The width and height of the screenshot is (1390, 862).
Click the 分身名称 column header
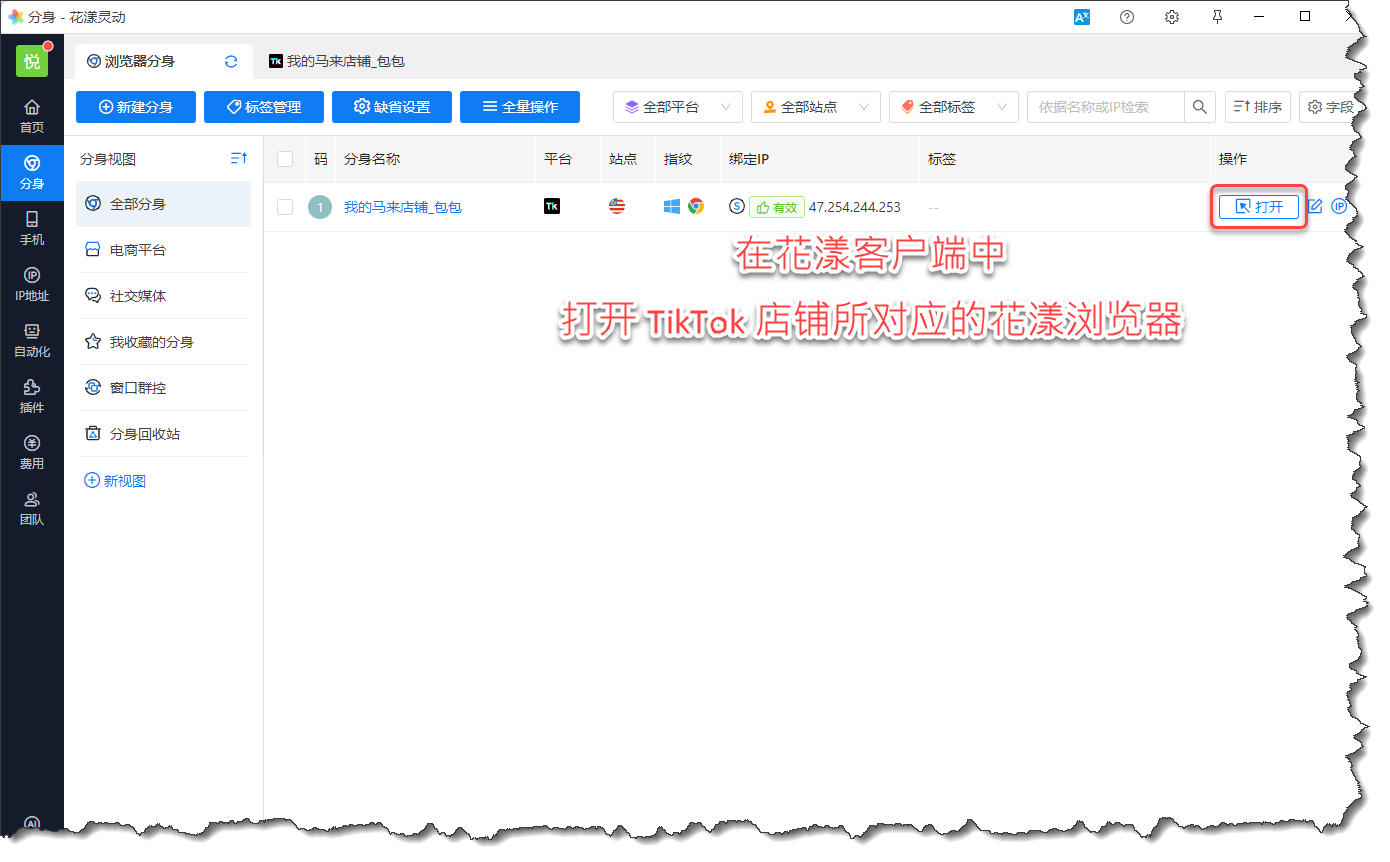point(372,159)
